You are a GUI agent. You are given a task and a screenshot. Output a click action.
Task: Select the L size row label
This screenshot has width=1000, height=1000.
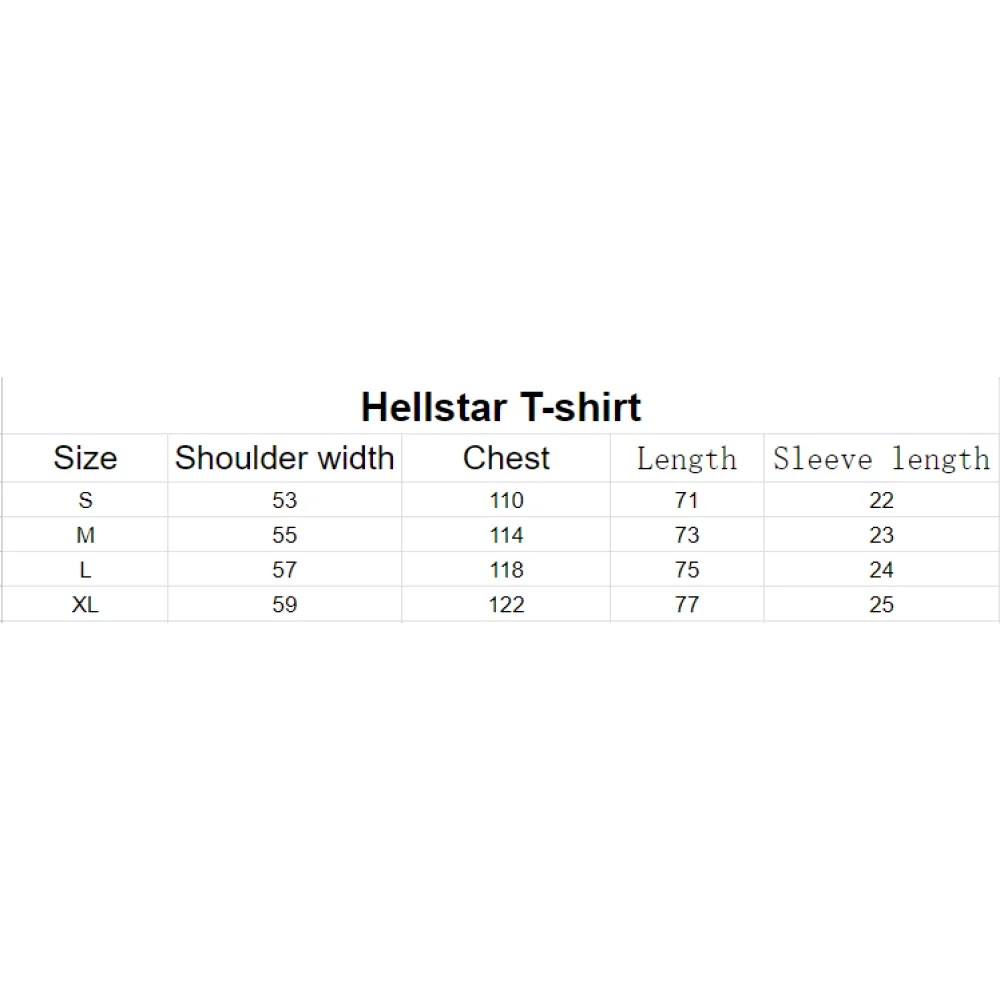coord(85,570)
